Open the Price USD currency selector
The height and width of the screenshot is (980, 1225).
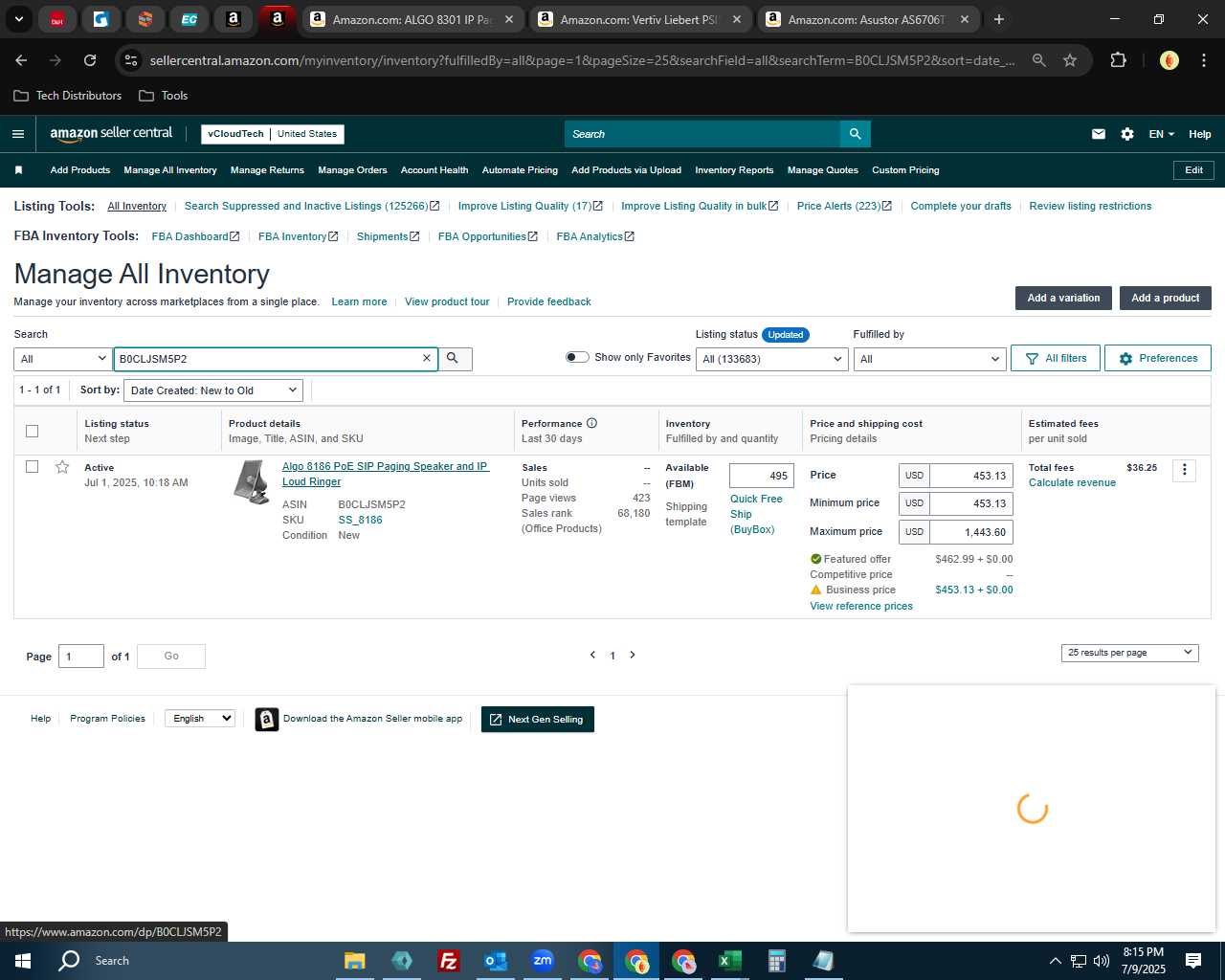(915, 476)
